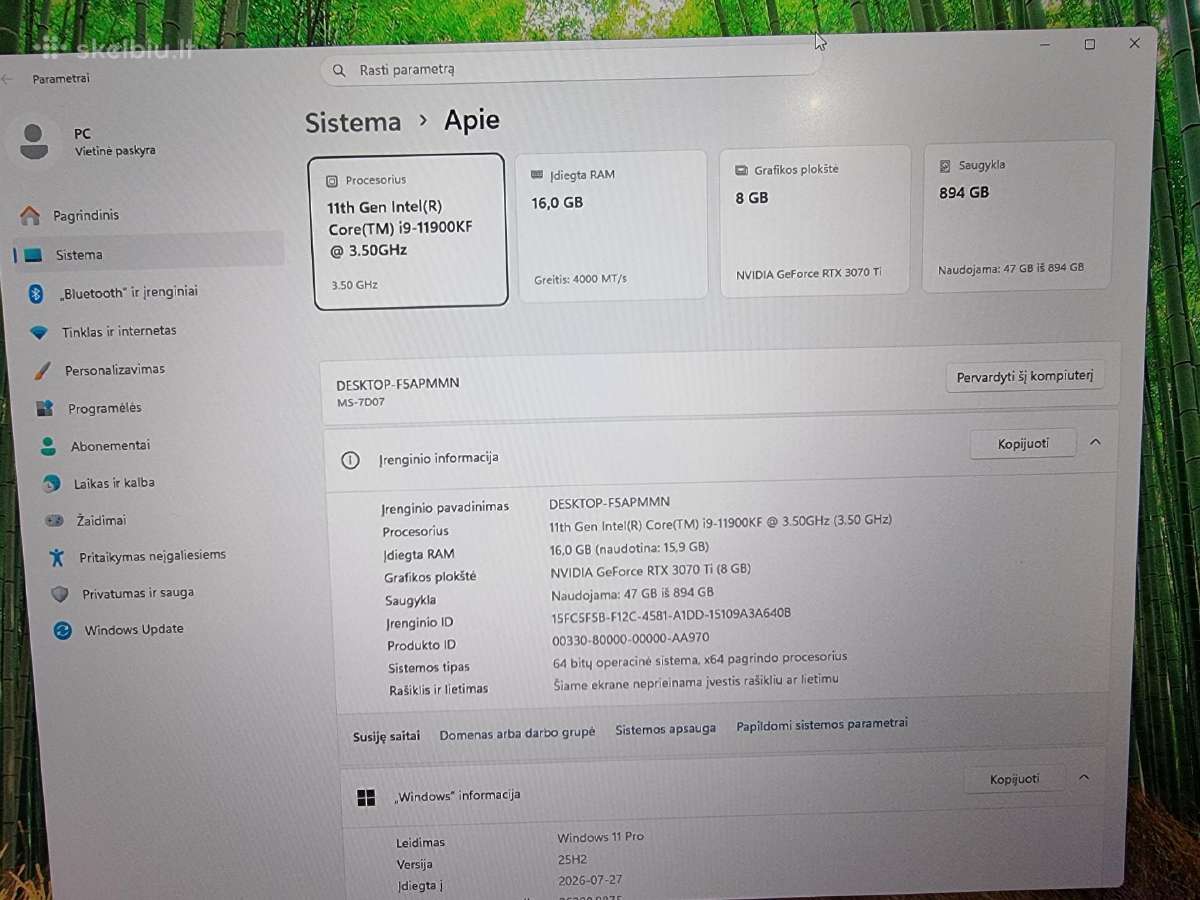Open the Privatumas ir sauga shield icon
1200x900 pixels.
(x=60, y=594)
